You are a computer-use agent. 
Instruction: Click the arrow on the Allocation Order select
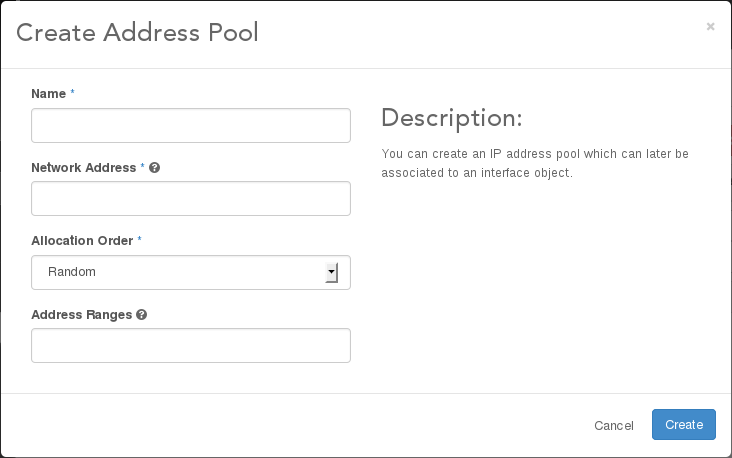332,272
